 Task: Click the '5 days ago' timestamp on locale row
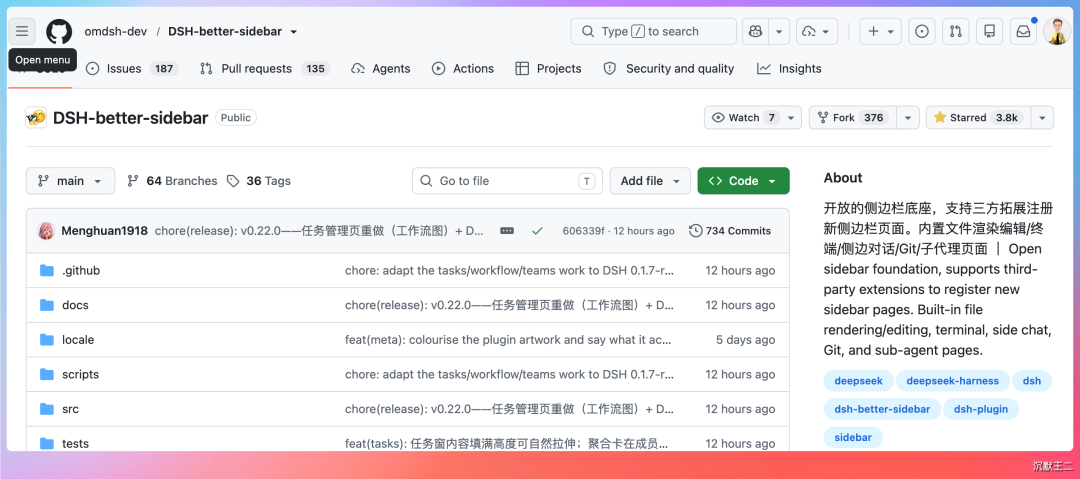click(745, 340)
